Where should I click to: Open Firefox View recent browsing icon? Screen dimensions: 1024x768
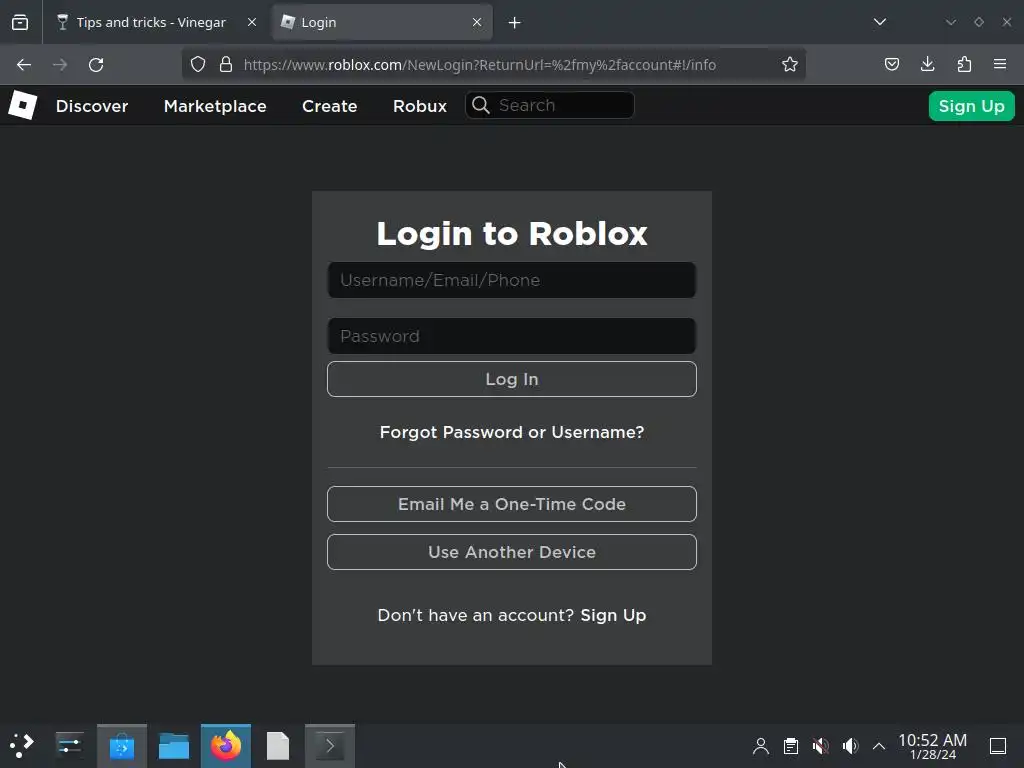(x=20, y=22)
